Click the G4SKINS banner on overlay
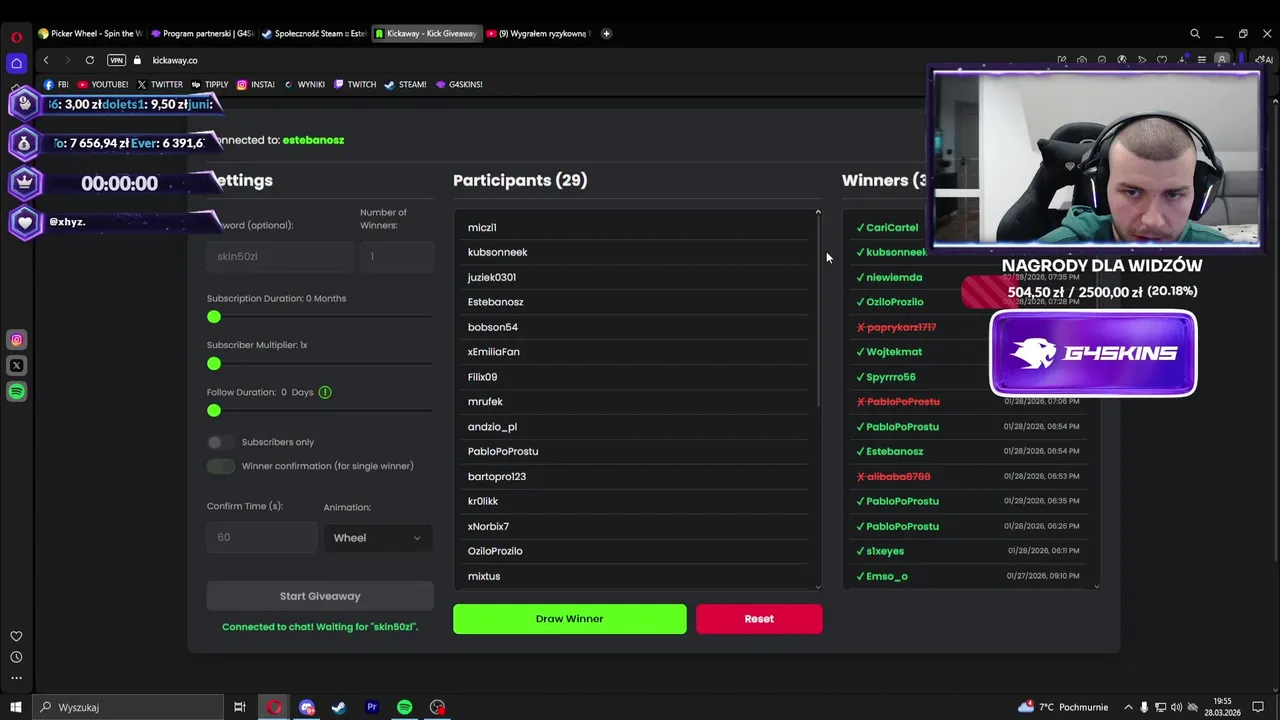This screenshot has height=720, width=1280. [1093, 353]
